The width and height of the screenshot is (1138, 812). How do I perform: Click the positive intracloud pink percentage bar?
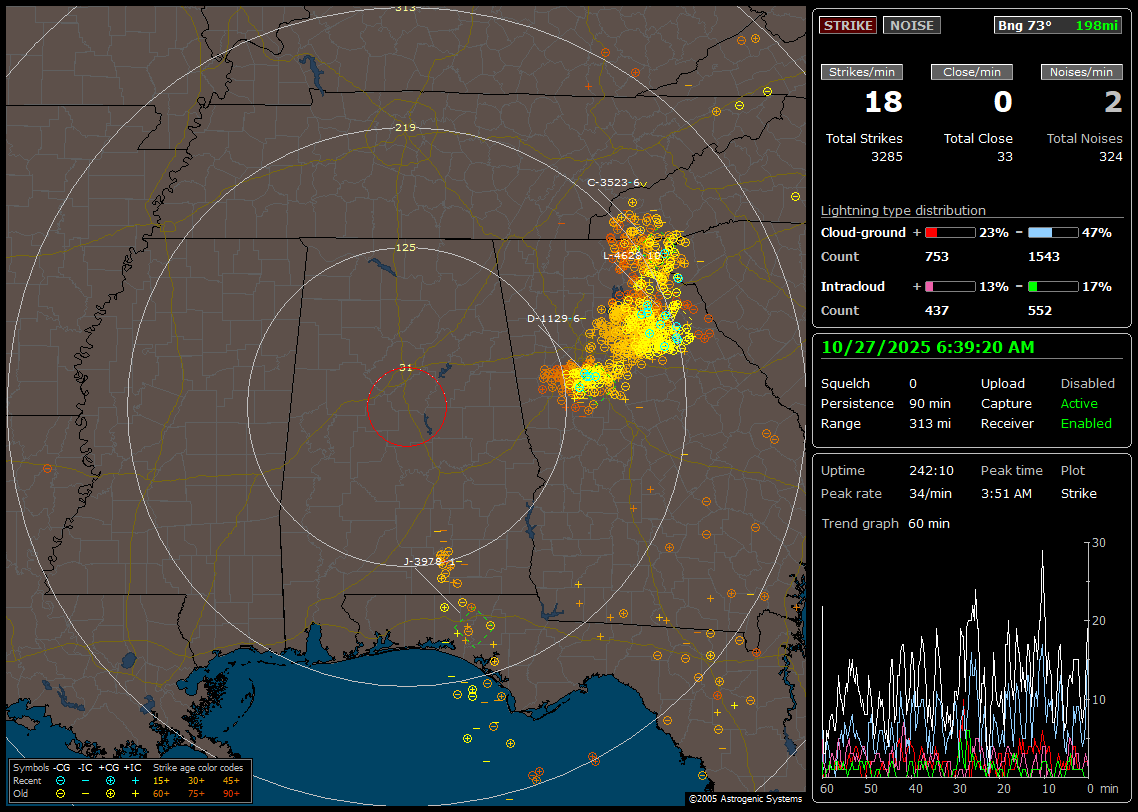pos(949,286)
